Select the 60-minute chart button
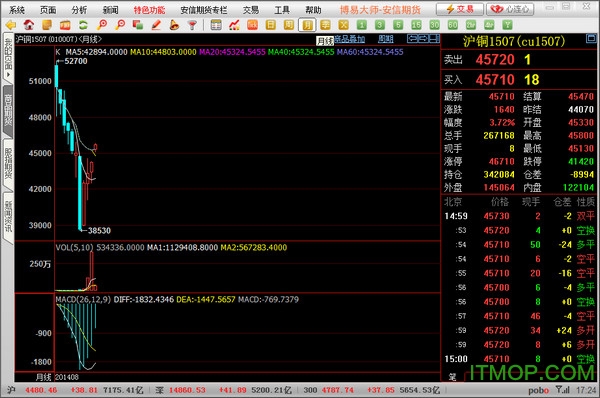The height and width of the screenshot is (398, 600). (453, 25)
